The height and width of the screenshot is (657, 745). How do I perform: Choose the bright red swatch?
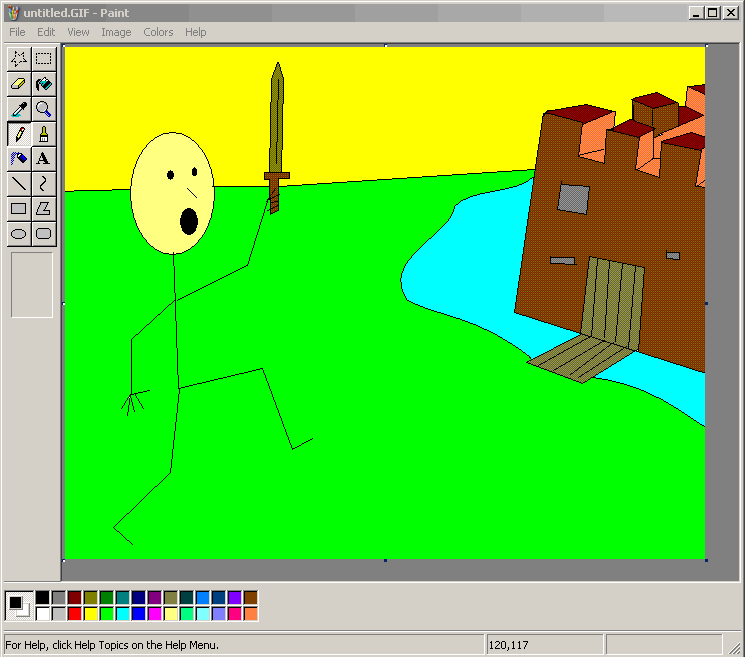pos(75,614)
